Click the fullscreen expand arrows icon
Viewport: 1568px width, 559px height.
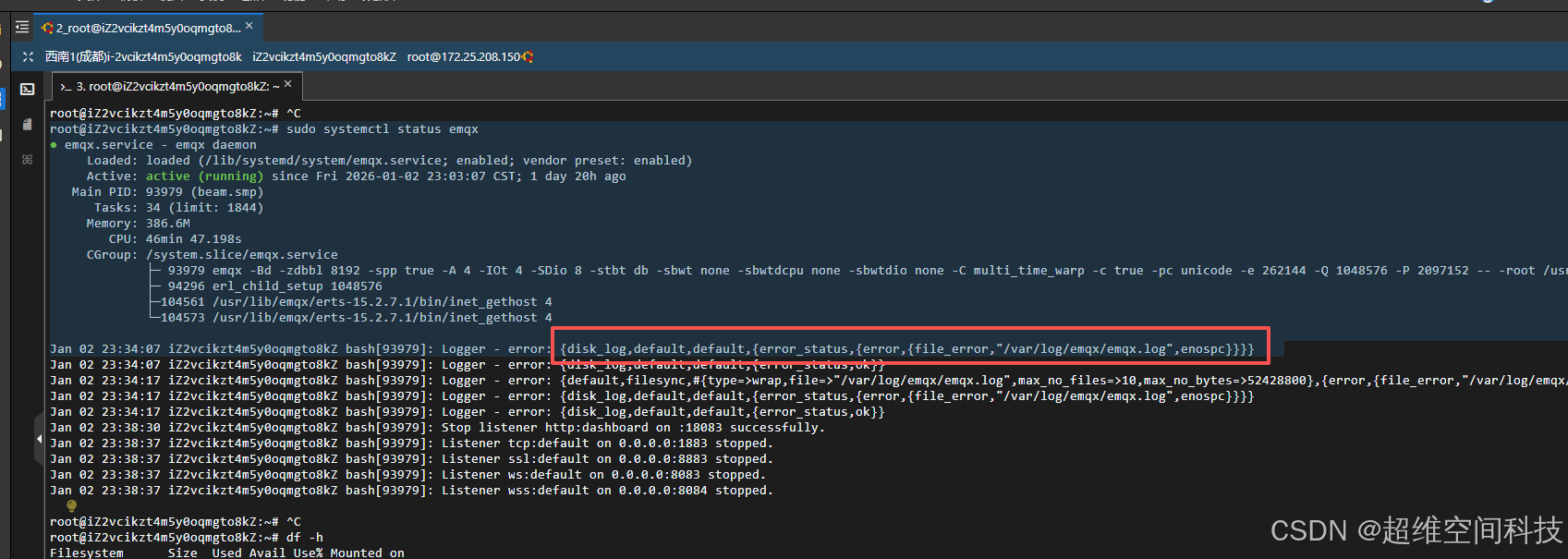28,56
